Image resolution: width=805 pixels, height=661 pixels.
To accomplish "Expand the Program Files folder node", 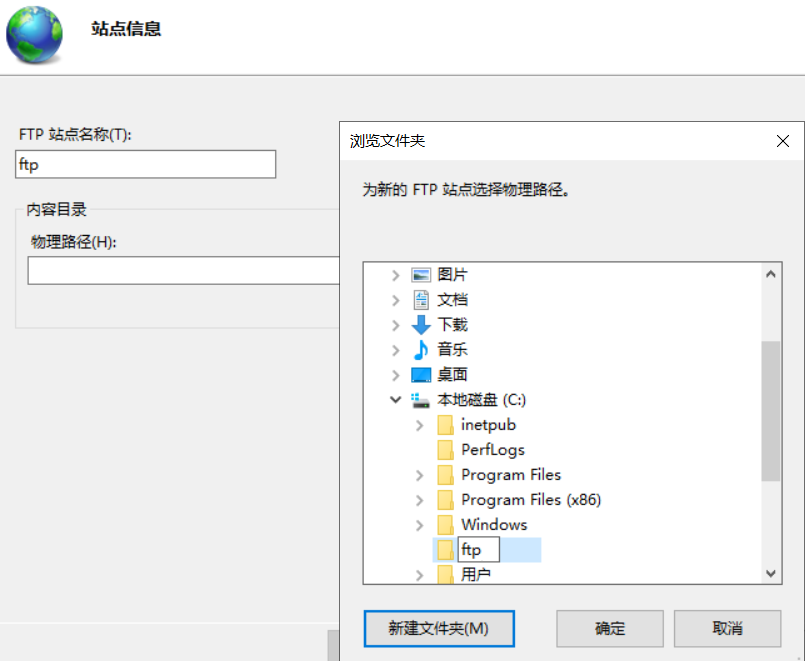I will (x=420, y=475).
